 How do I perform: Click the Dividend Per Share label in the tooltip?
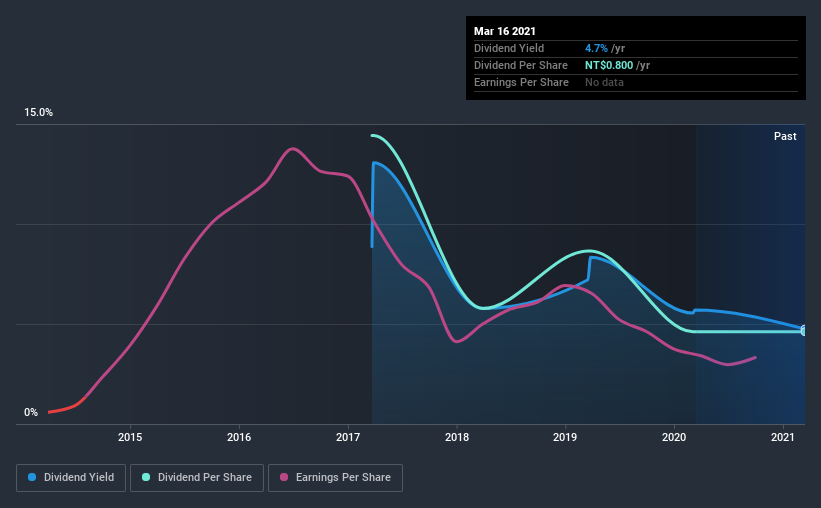click(x=520, y=65)
